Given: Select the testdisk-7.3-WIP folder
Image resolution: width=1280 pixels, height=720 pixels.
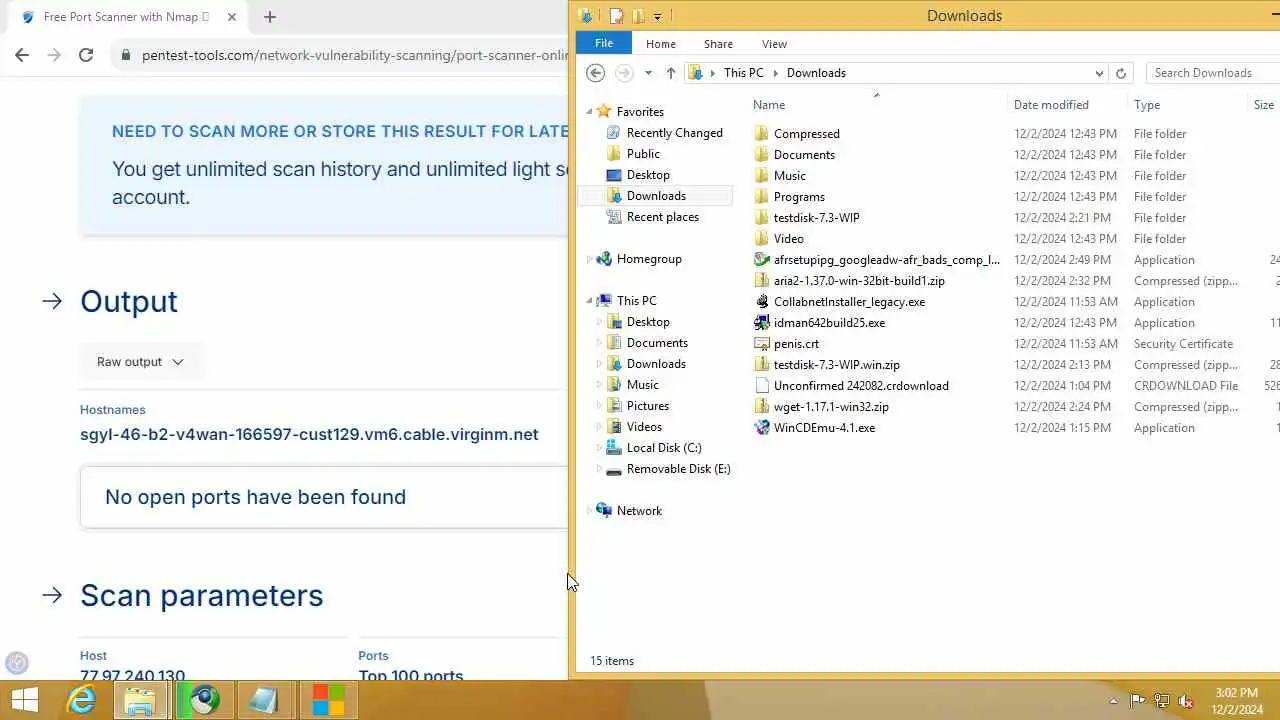Looking at the screenshot, I should pos(816,218).
